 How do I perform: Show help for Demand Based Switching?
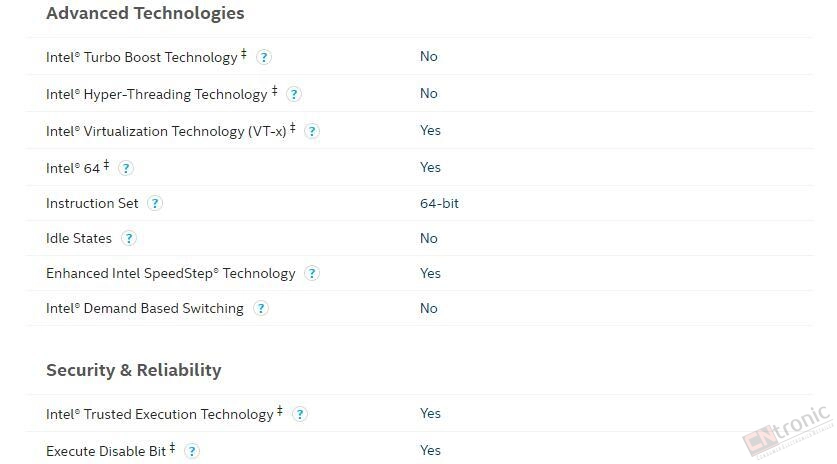click(260, 309)
